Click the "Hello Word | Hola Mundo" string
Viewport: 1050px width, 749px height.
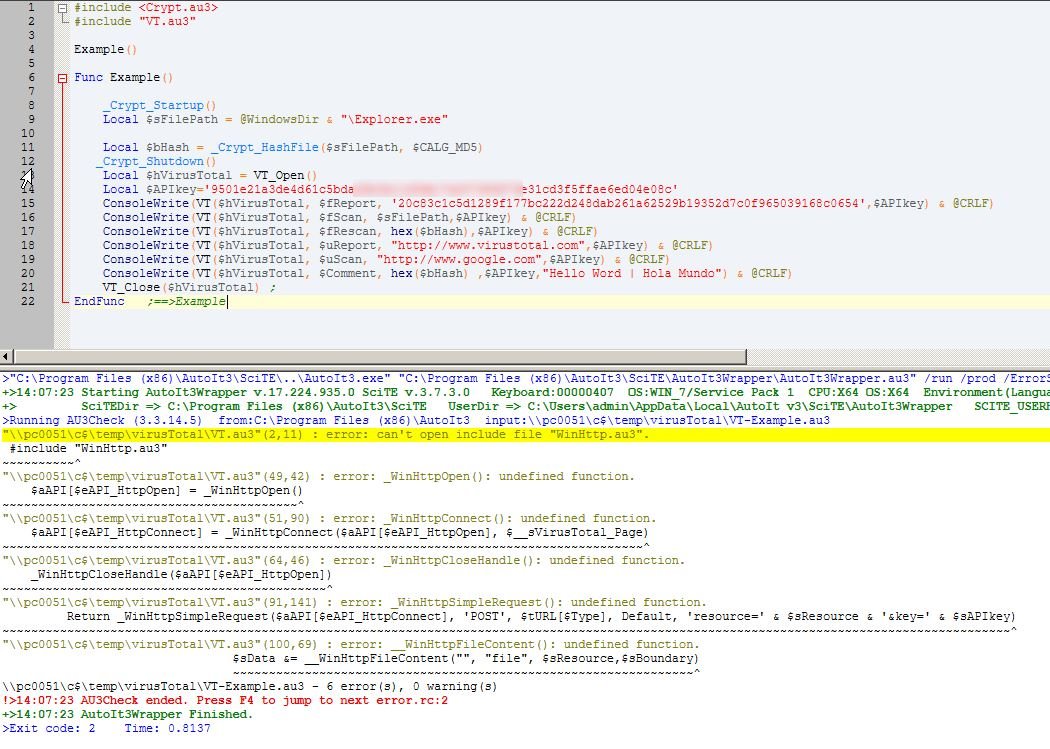[x=631, y=274]
